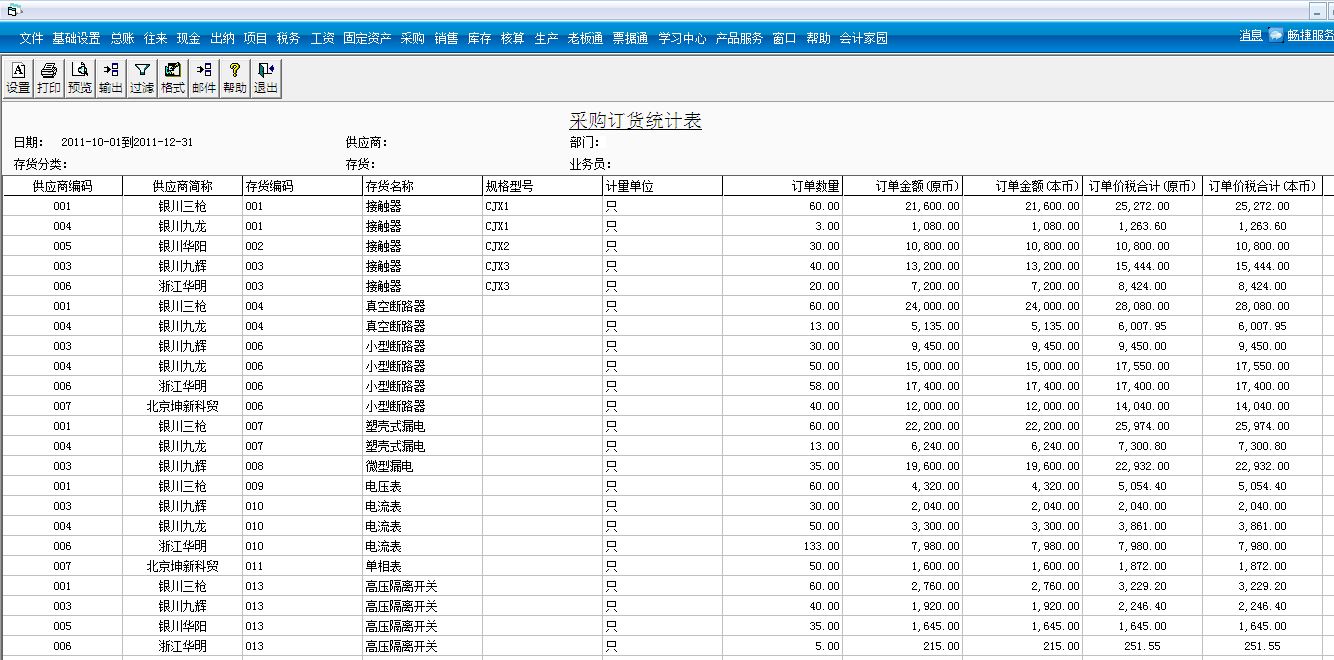Screen dimensions: 1334x660
Task: Open the 销售 (Sales) menu
Action: tap(445, 37)
